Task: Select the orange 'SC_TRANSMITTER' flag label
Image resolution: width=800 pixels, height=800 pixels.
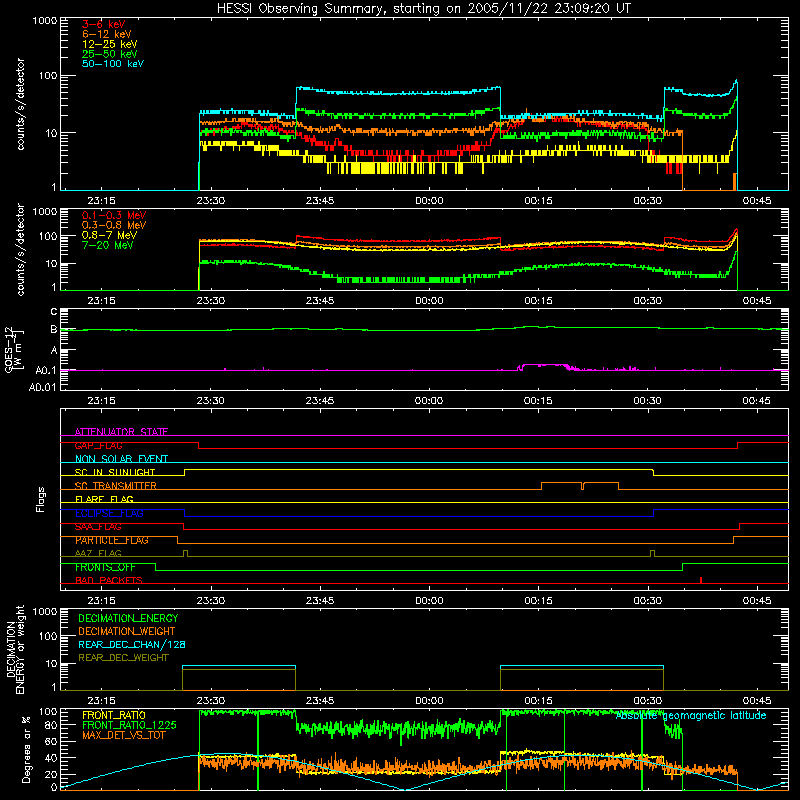Action: pyautogui.click(x=115, y=486)
